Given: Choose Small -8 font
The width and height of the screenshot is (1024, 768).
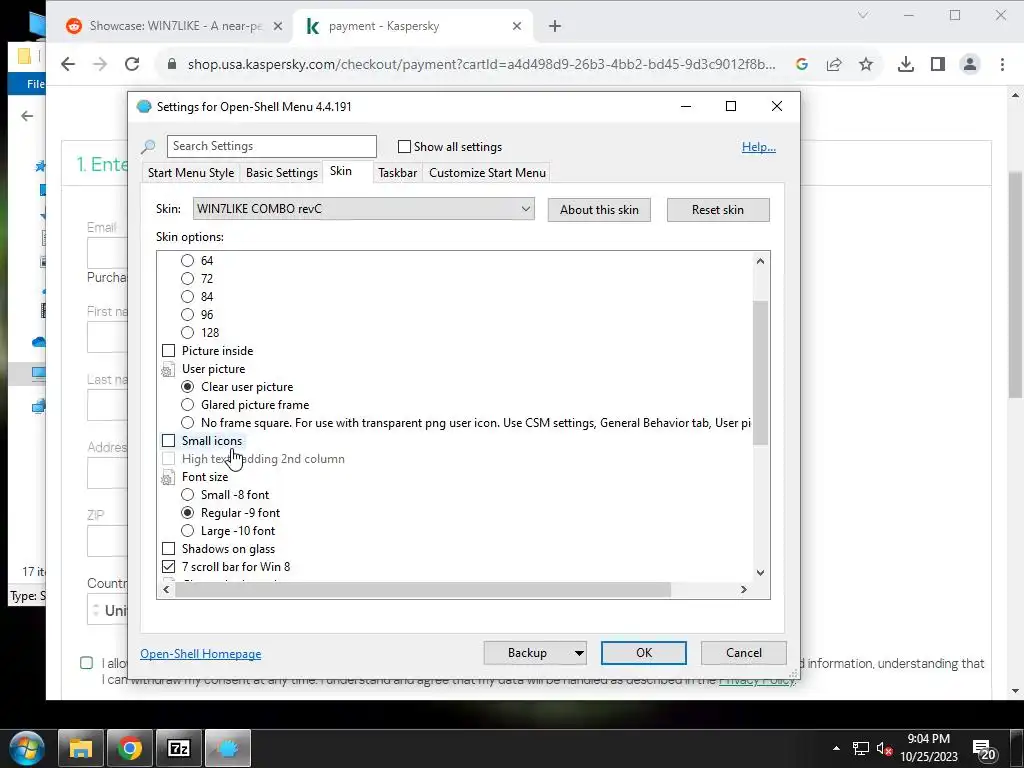Looking at the screenshot, I should click(x=187, y=495).
